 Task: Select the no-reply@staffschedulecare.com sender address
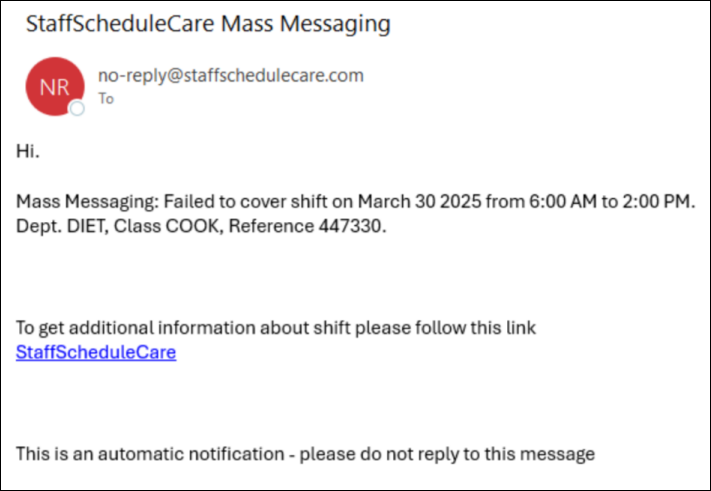(x=231, y=75)
